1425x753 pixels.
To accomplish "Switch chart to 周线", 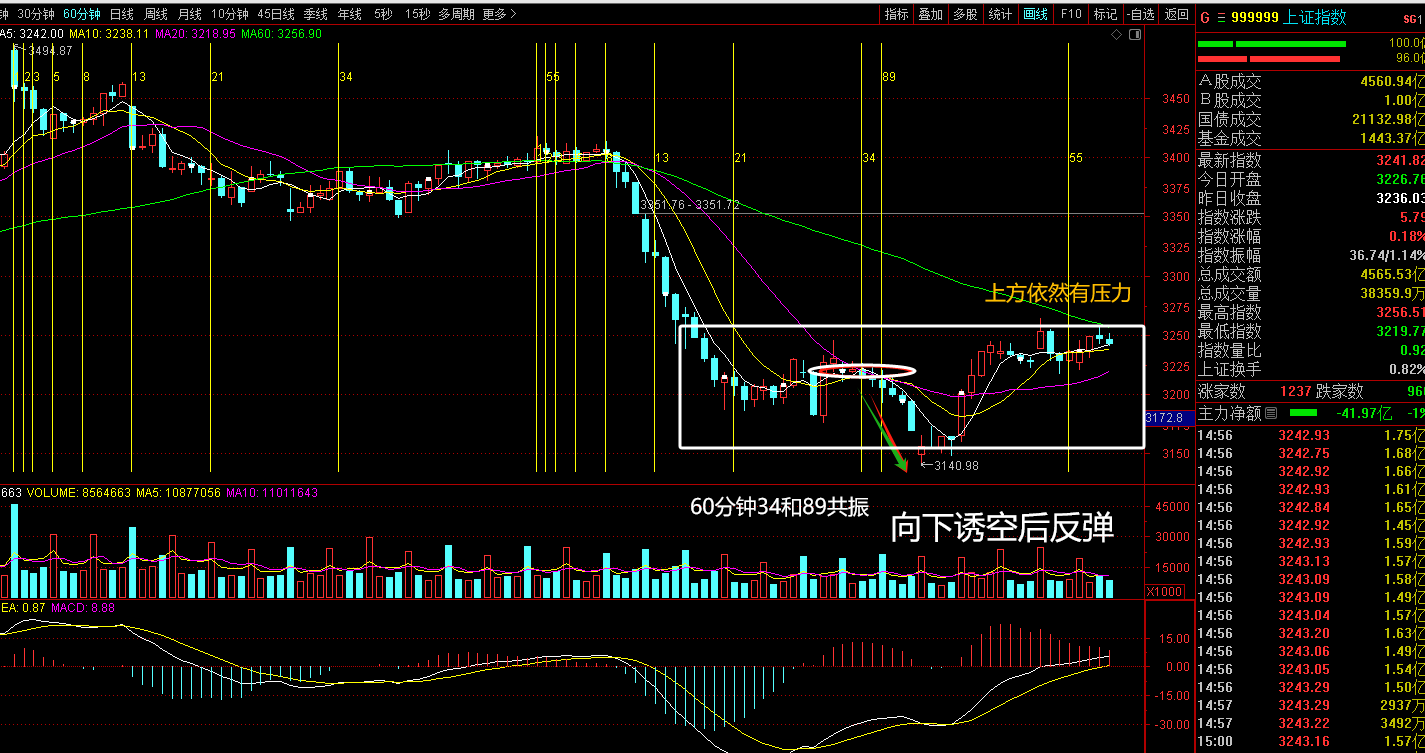I will [x=156, y=14].
